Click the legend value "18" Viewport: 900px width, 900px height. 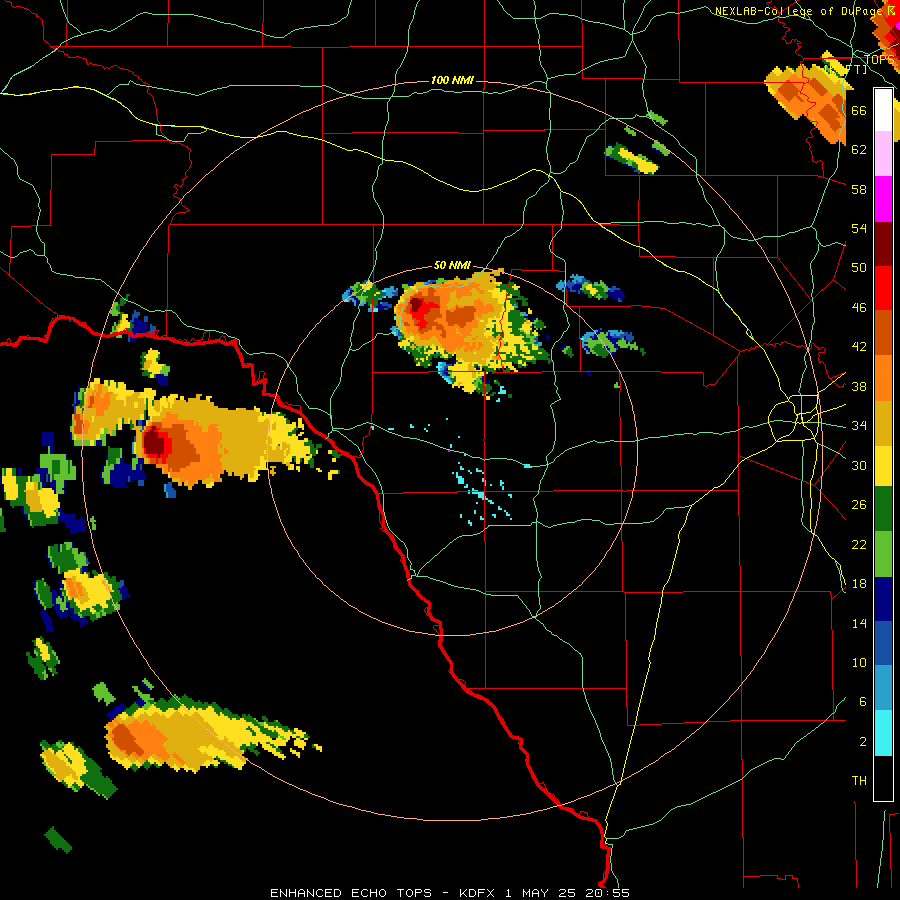click(859, 584)
